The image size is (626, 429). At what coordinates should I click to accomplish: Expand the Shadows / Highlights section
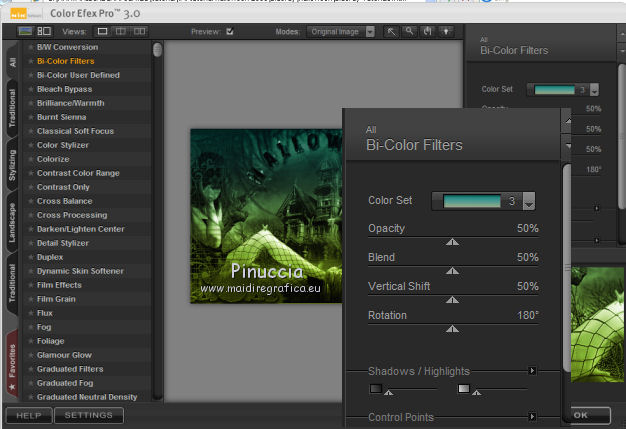pyautogui.click(x=533, y=371)
